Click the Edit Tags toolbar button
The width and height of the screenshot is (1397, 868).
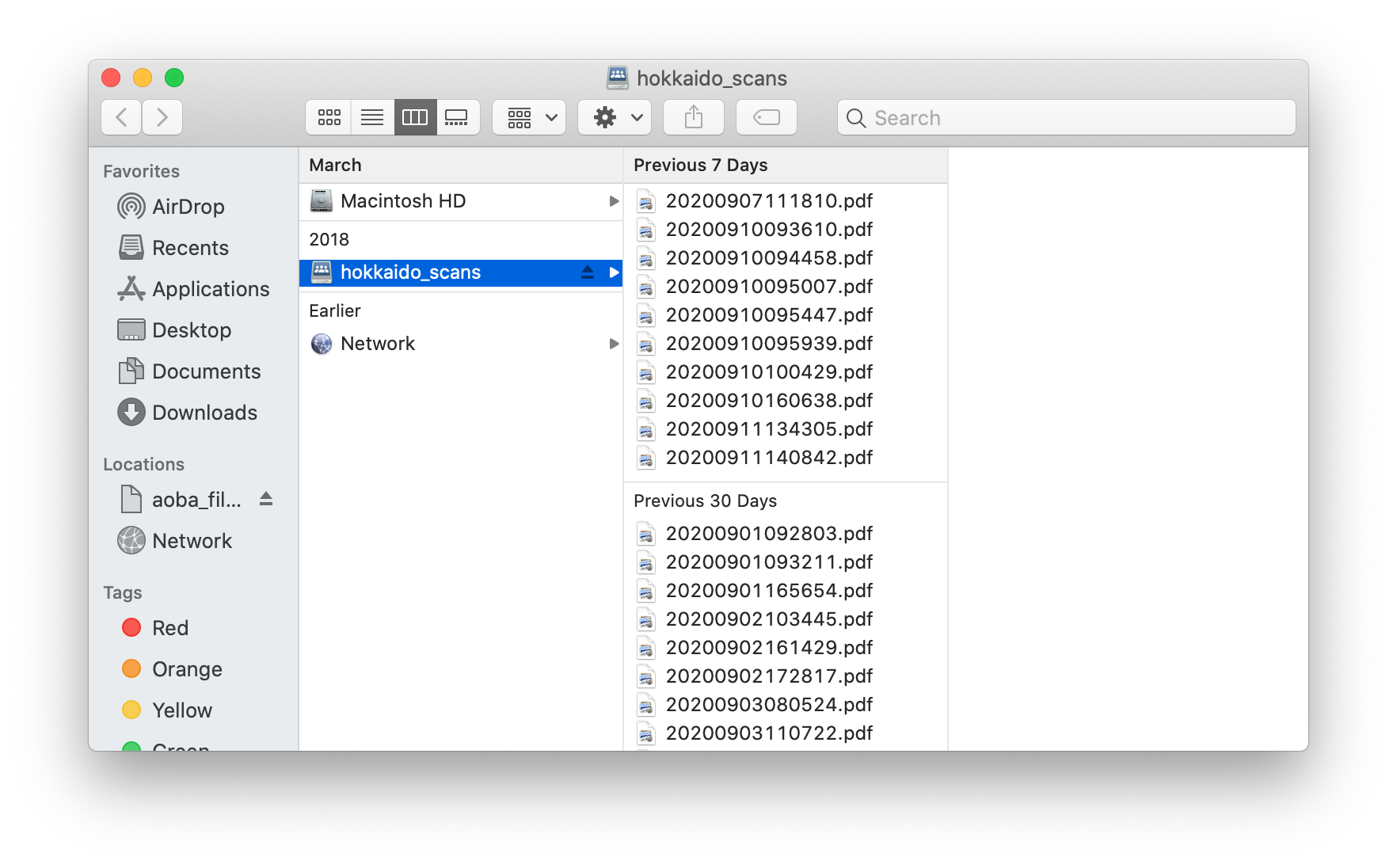point(766,118)
